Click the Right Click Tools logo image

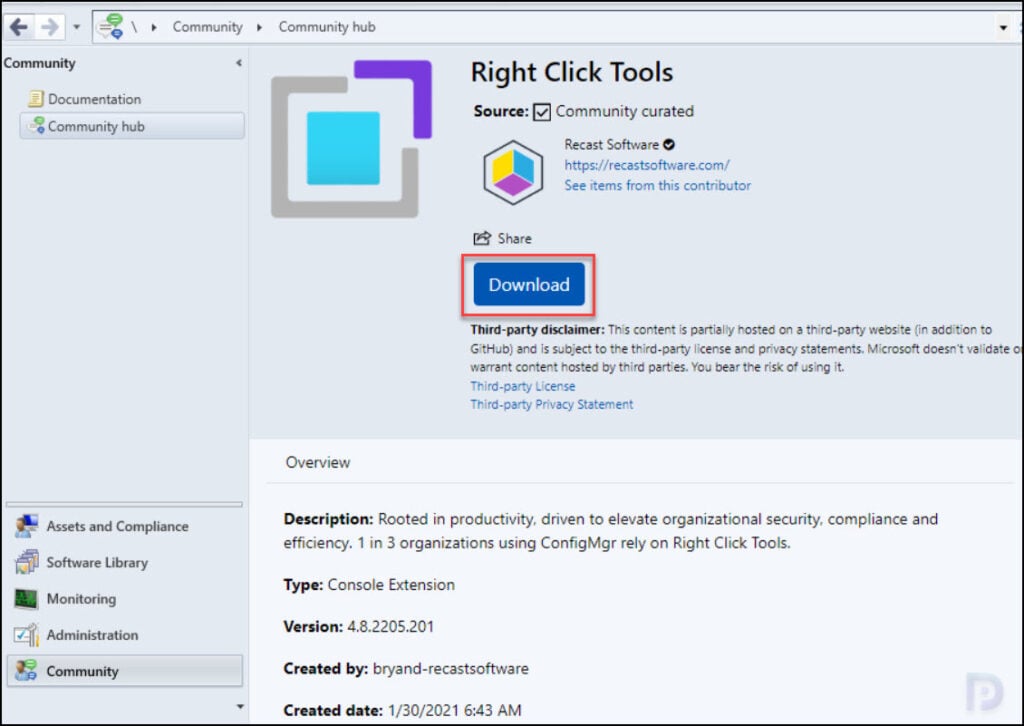[x=351, y=138]
